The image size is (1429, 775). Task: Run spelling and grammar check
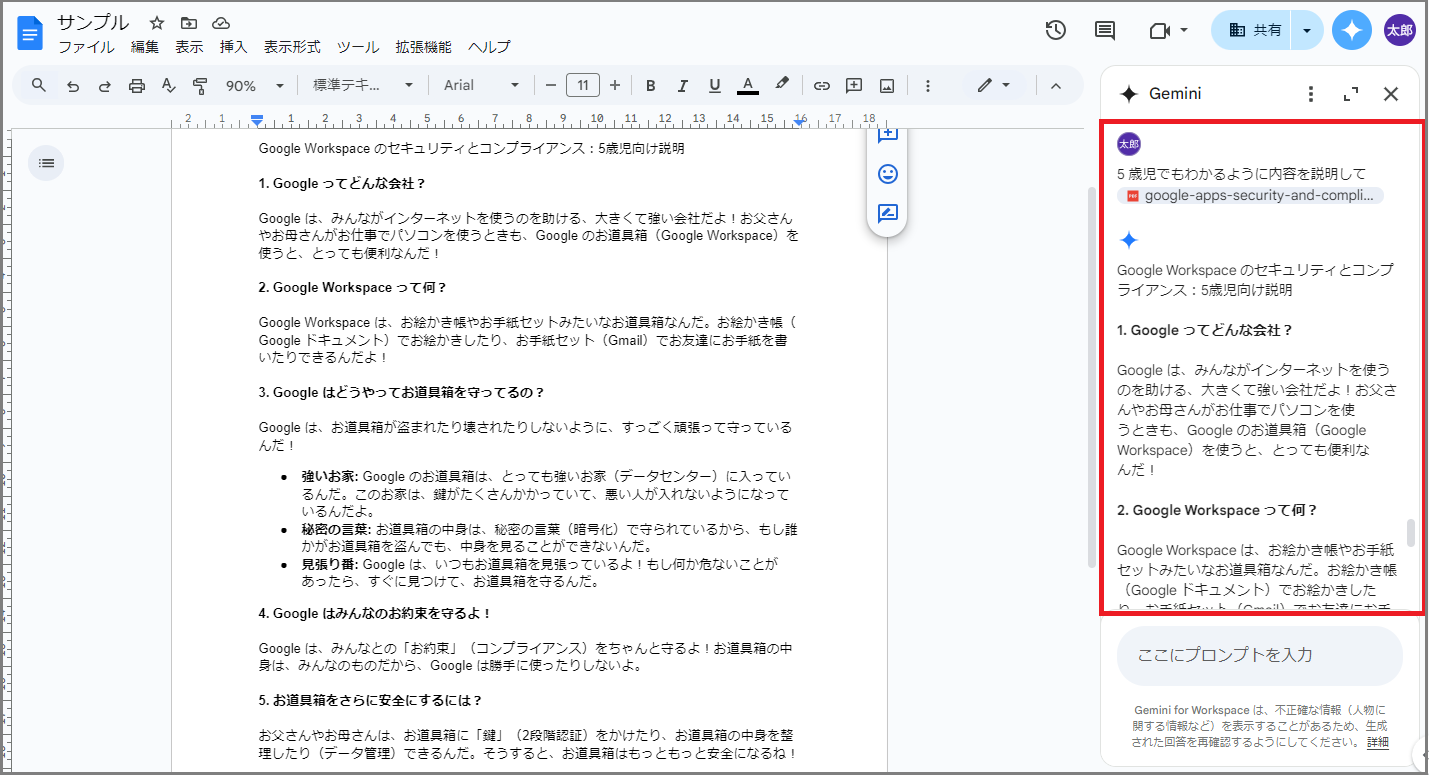point(168,86)
